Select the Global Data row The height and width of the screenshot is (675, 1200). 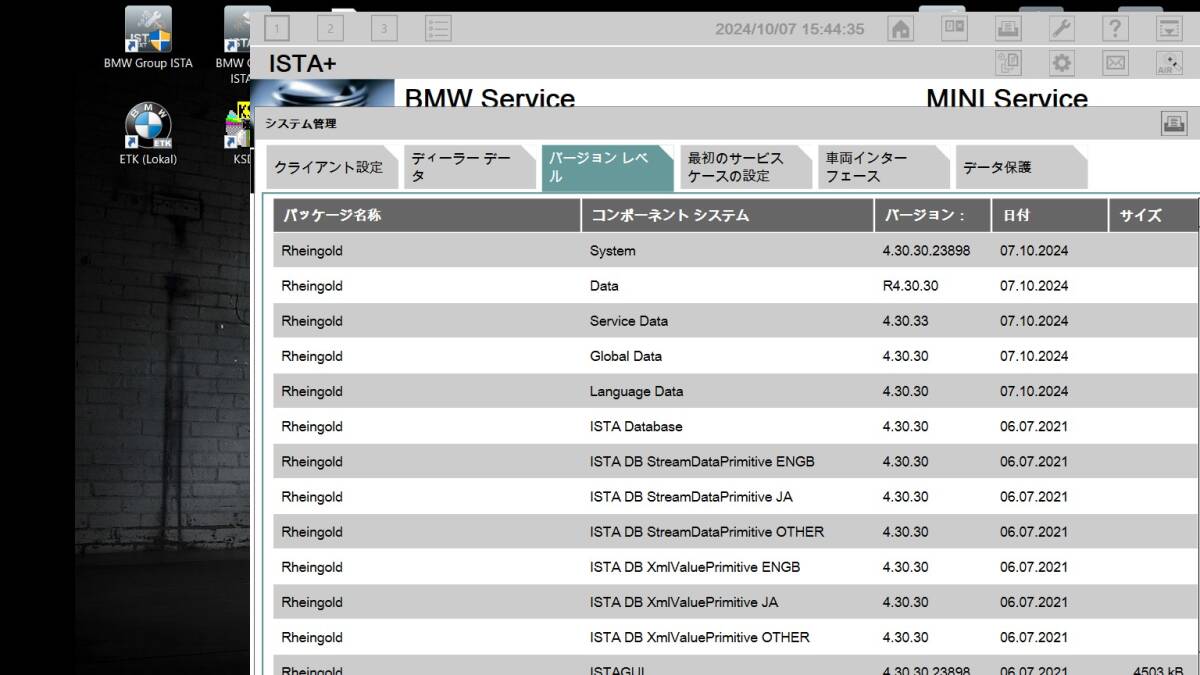click(x=736, y=356)
